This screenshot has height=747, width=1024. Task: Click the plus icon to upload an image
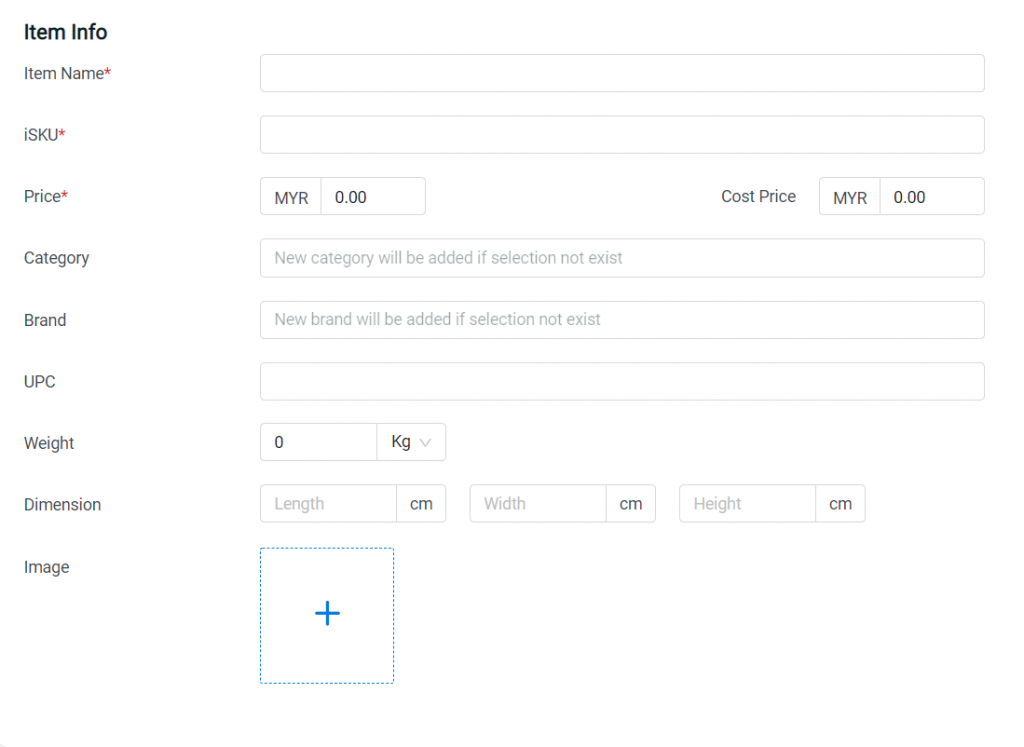(x=327, y=613)
